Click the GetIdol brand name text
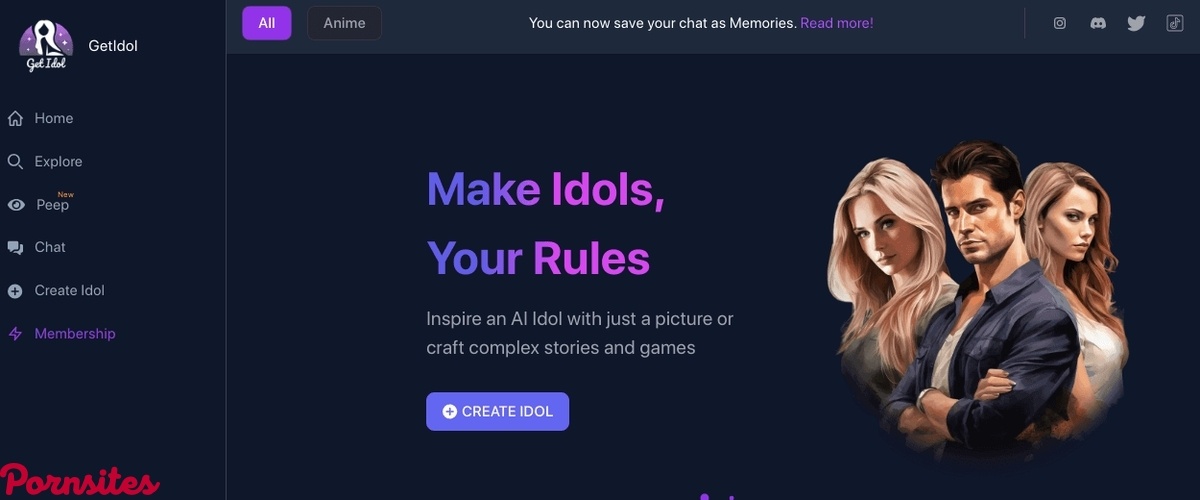 click(113, 46)
